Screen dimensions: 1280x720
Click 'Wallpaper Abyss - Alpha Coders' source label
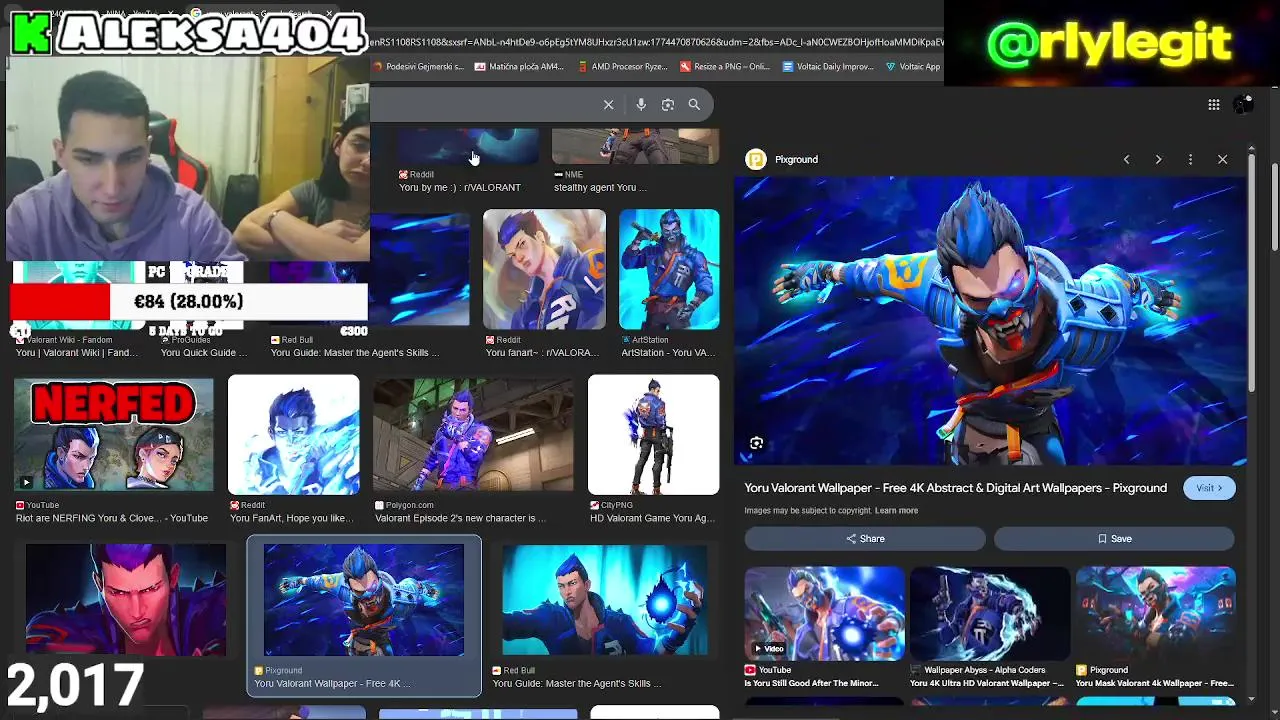pos(984,670)
